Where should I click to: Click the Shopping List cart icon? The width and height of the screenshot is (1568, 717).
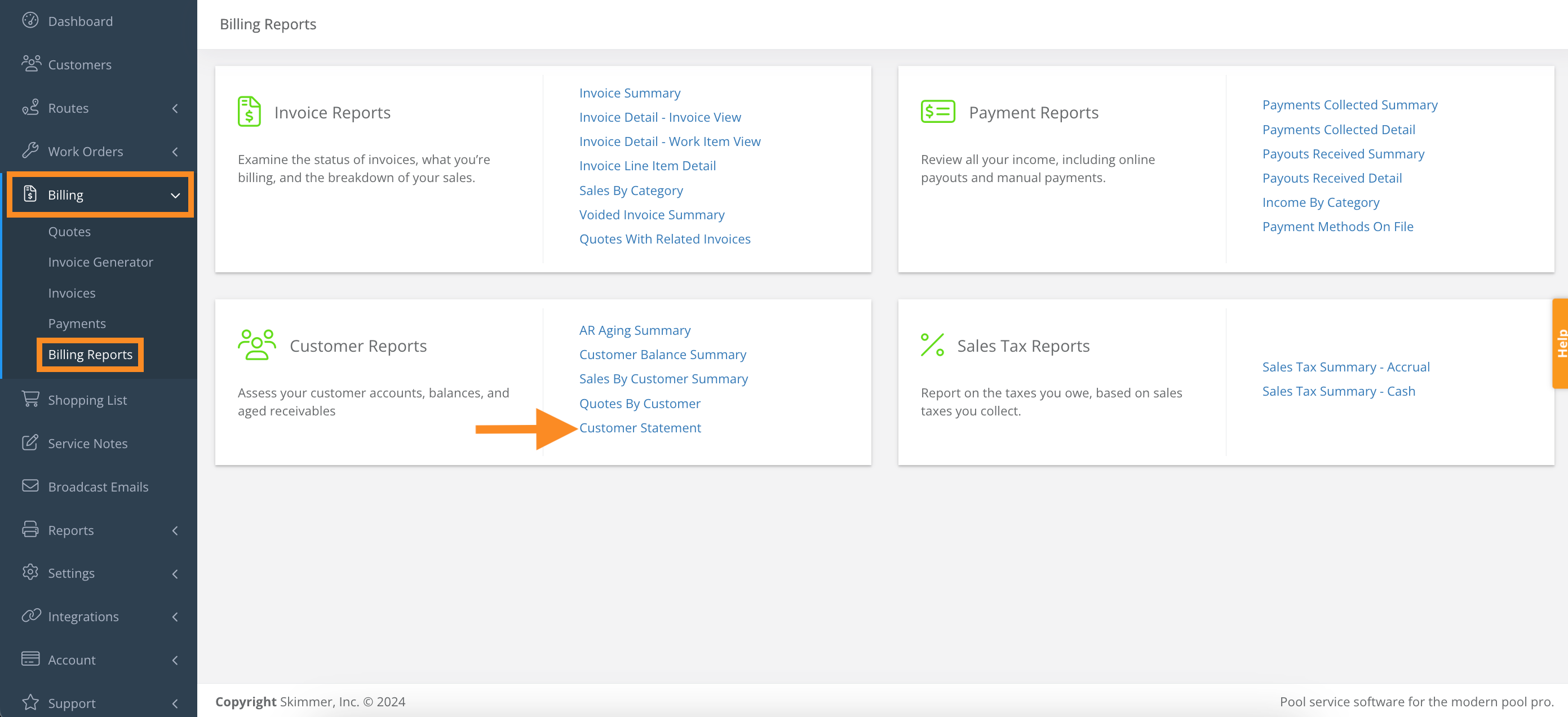[x=30, y=399]
